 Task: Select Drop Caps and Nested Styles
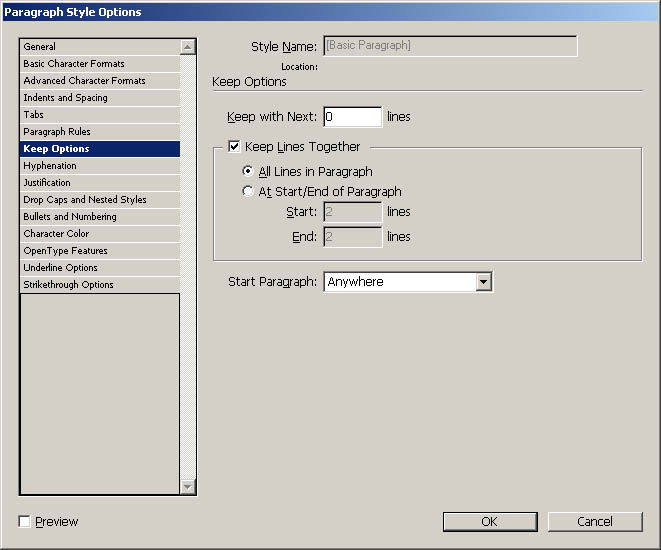tap(100, 200)
